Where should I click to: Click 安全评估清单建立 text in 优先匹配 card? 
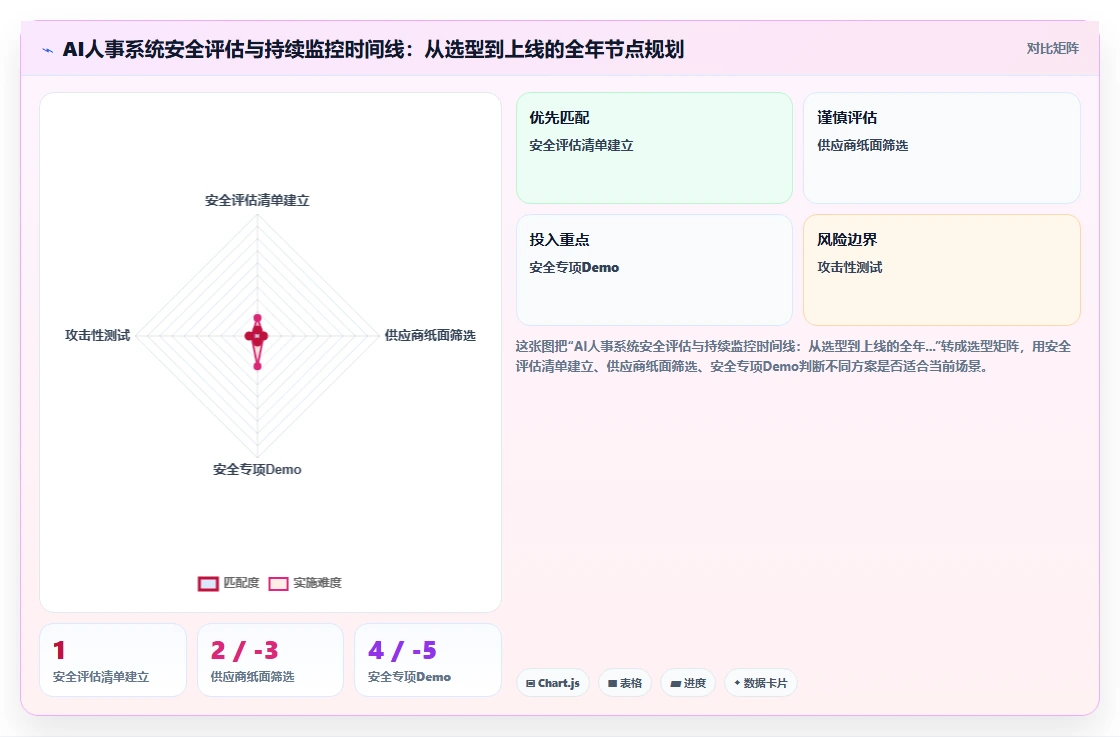coord(581,146)
